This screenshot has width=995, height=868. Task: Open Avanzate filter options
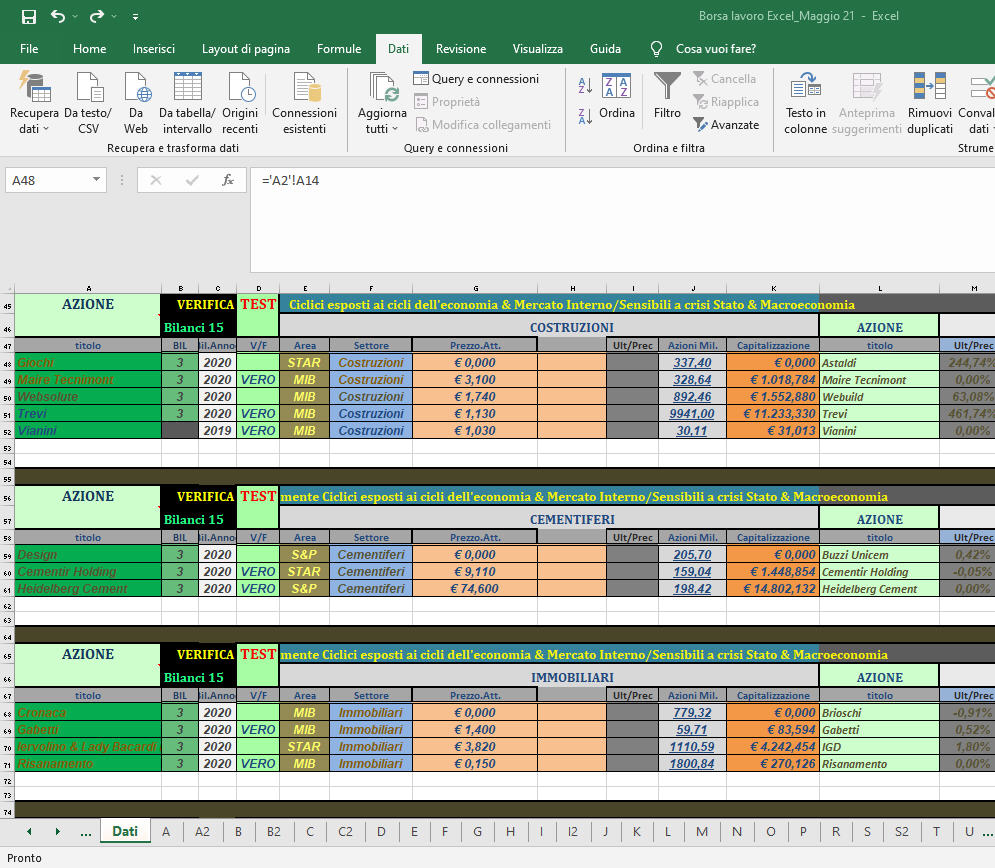click(726, 125)
